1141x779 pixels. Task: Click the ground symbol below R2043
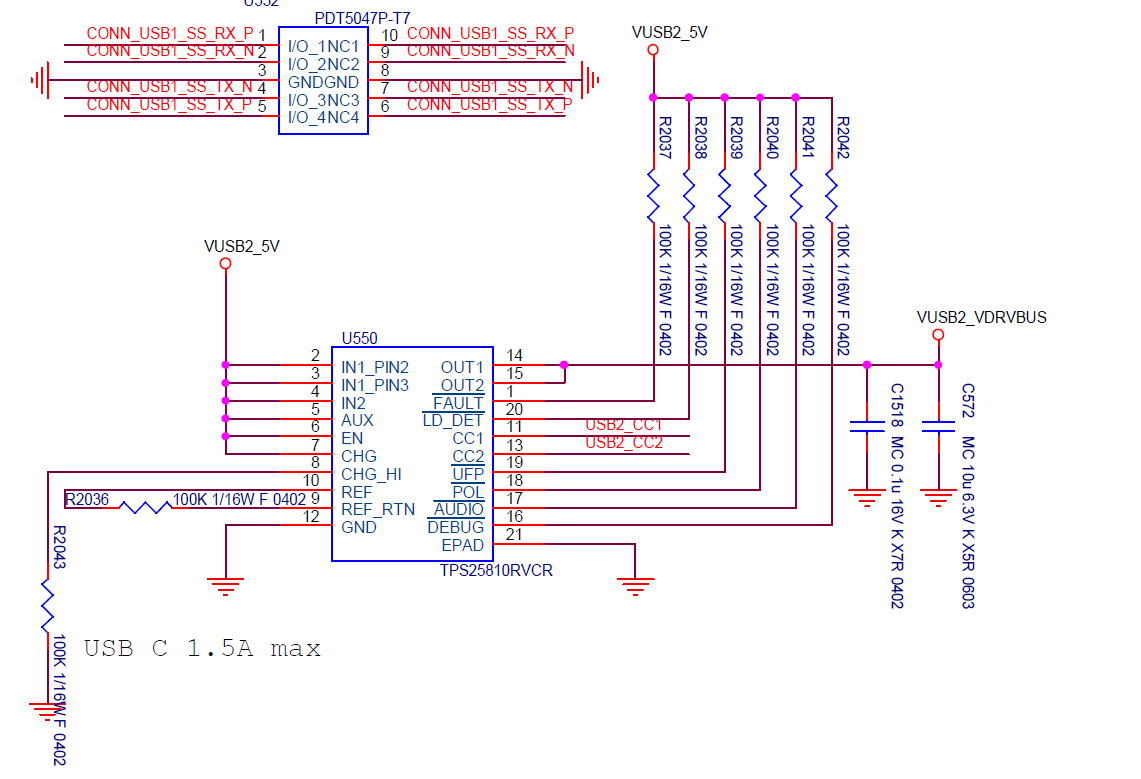point(45,712)
